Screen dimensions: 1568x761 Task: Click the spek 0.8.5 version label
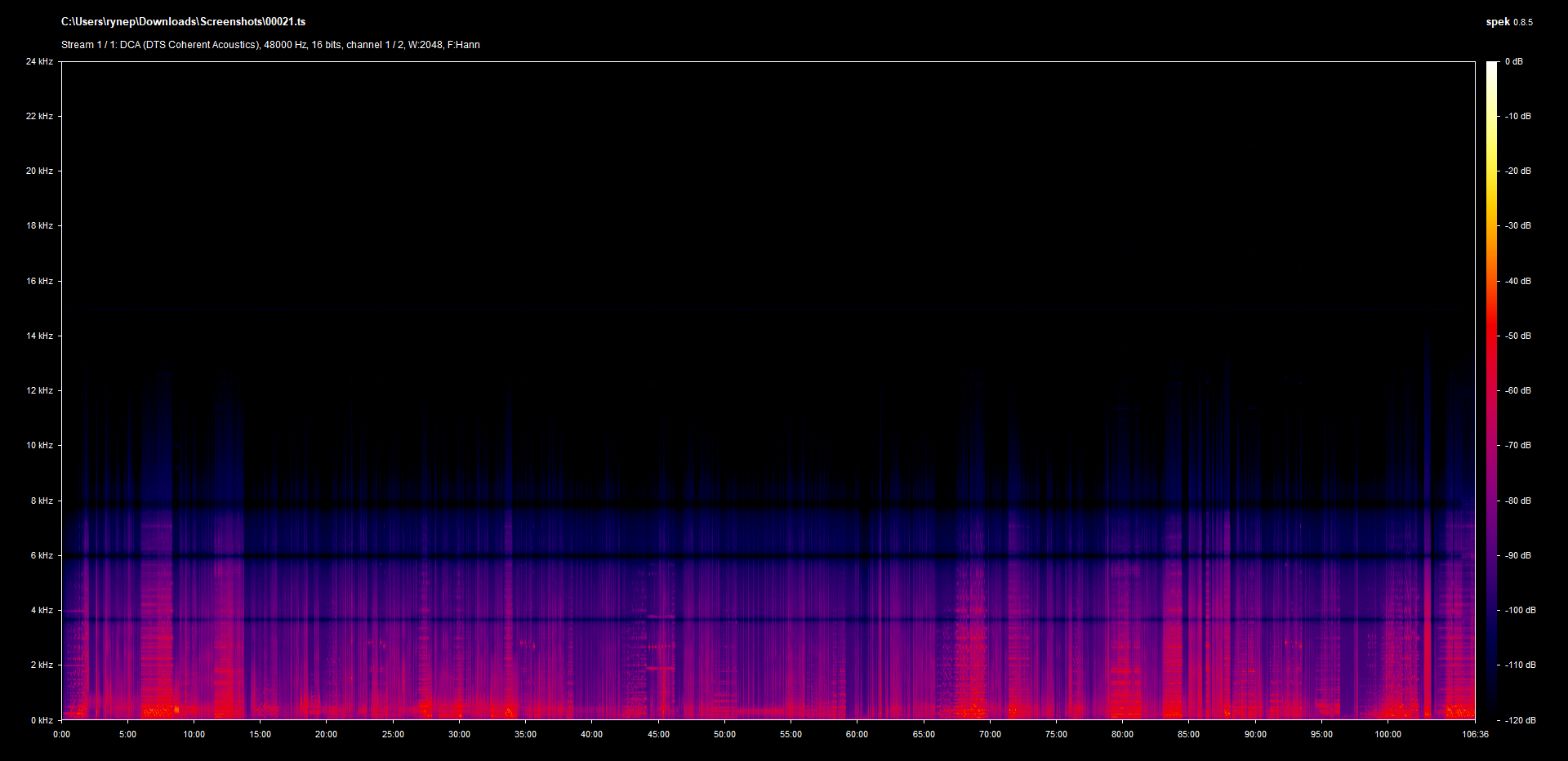[x=1508, y=22]
